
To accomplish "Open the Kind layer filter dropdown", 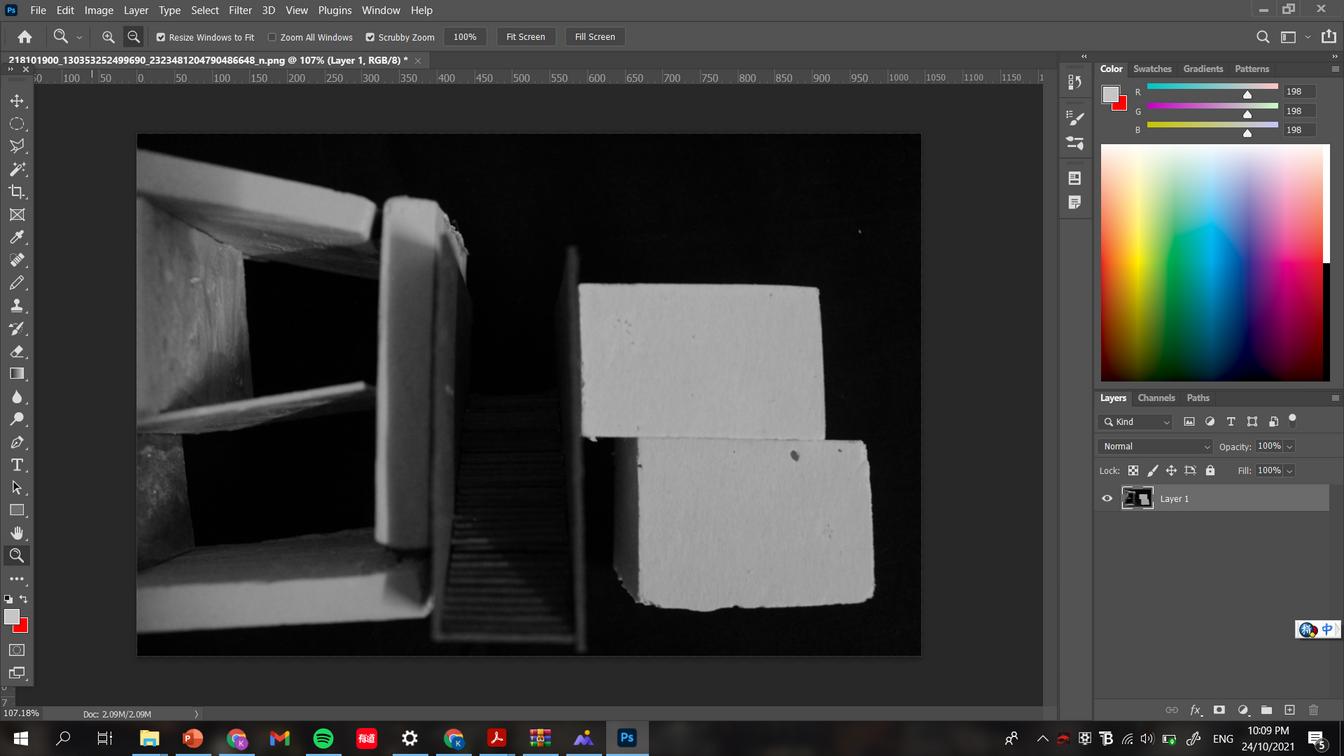I will tap(1137, 422).
